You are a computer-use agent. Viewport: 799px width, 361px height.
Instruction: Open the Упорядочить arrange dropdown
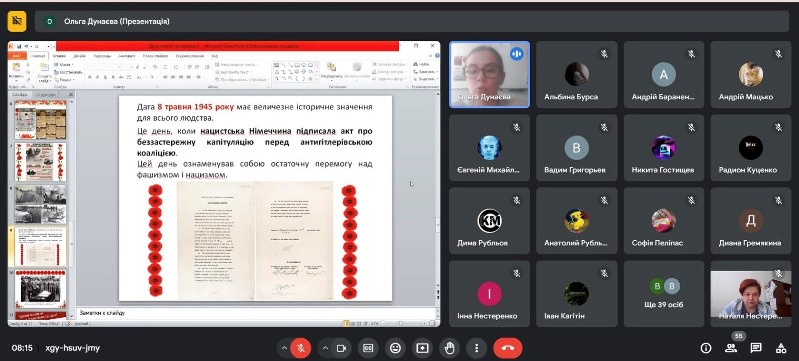(x=332, y=71)
